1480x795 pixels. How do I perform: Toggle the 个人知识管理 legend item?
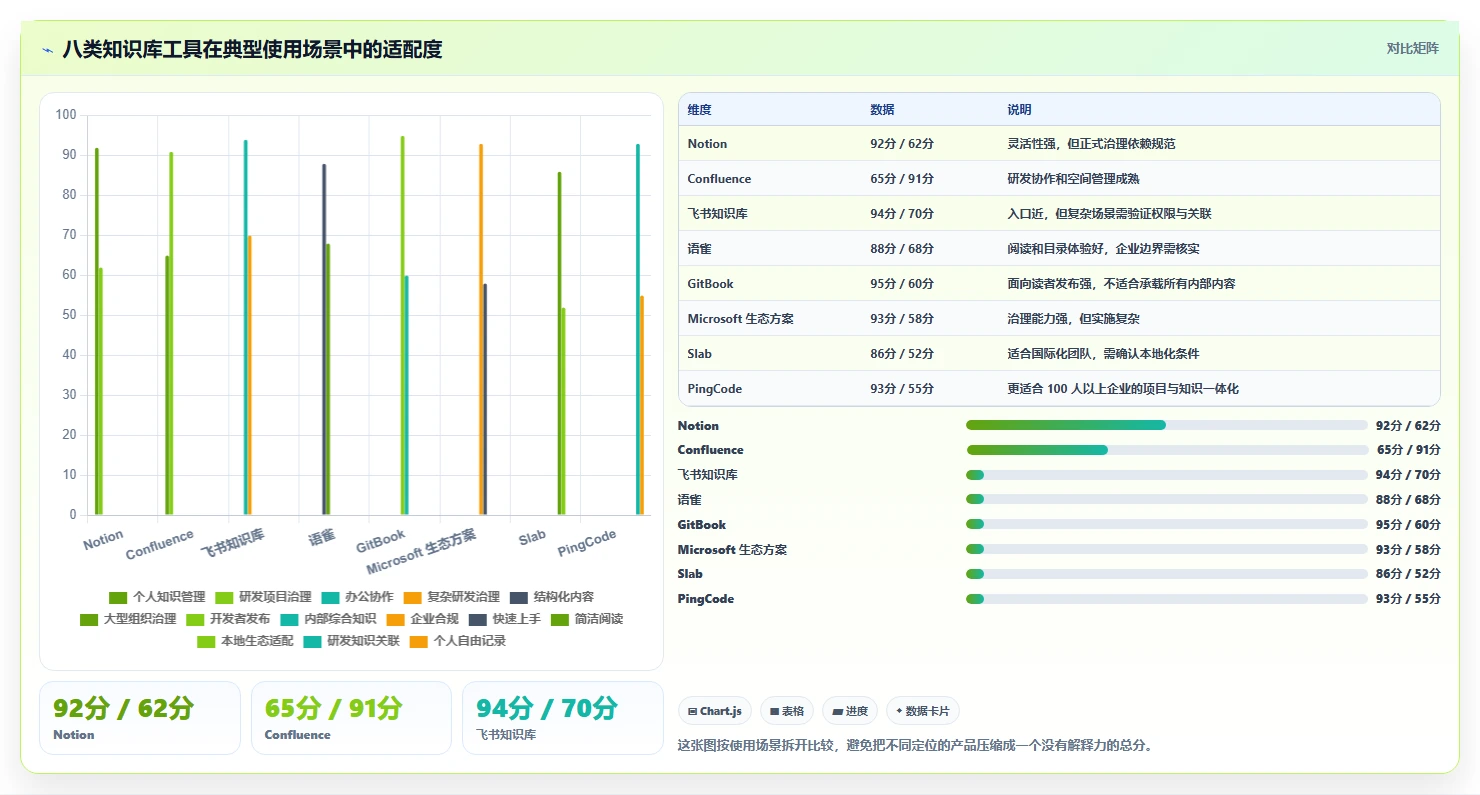pyautogui.click(x=157, y=597)
